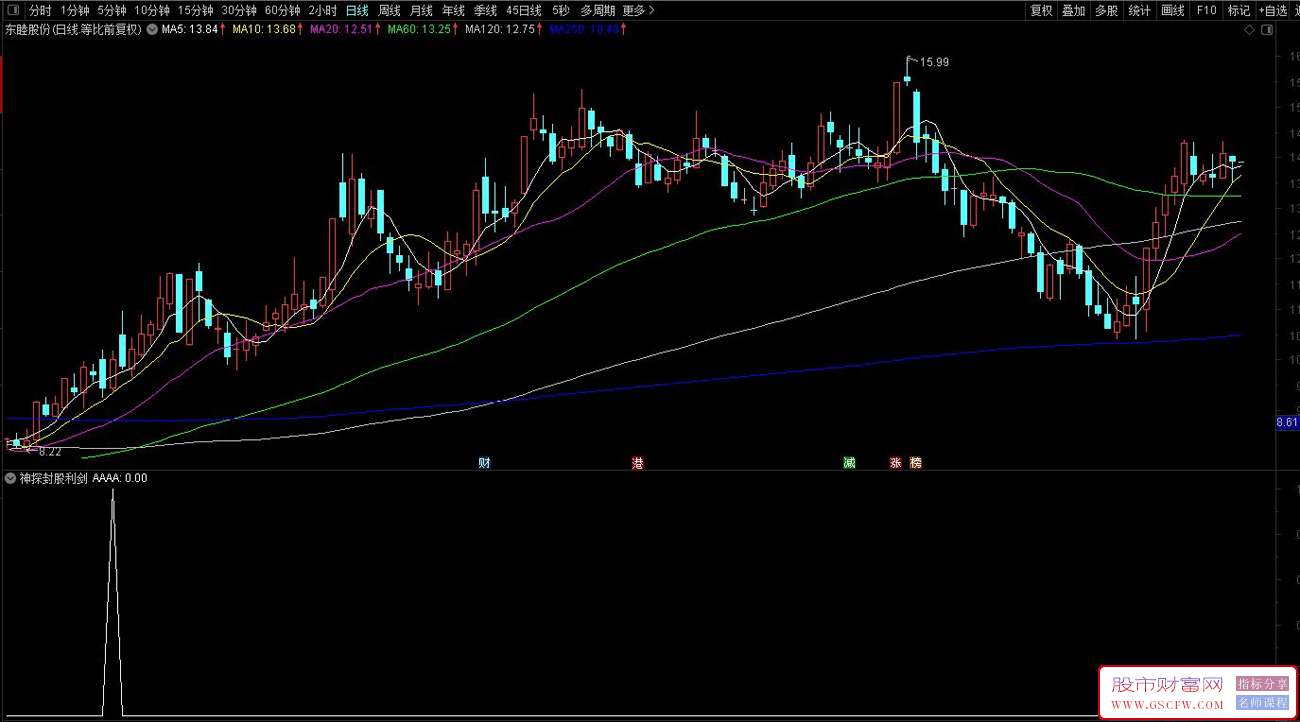This screenshot has width=1300, height=722.
Task: Click the diamond icon above the price axis
Action: click(1250, 30)
